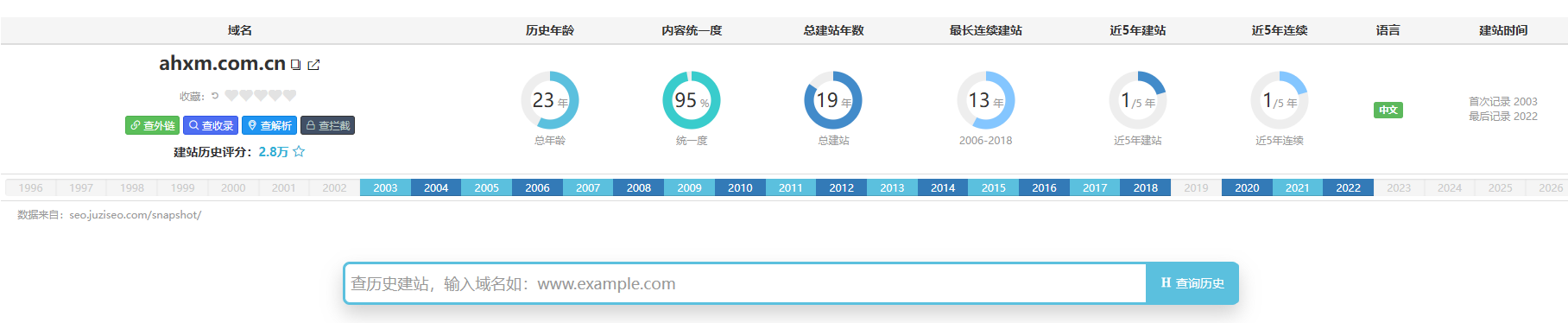1568x323 pixels.
Task: Click the star beside 2.8万 score
Action: [299, 151]
